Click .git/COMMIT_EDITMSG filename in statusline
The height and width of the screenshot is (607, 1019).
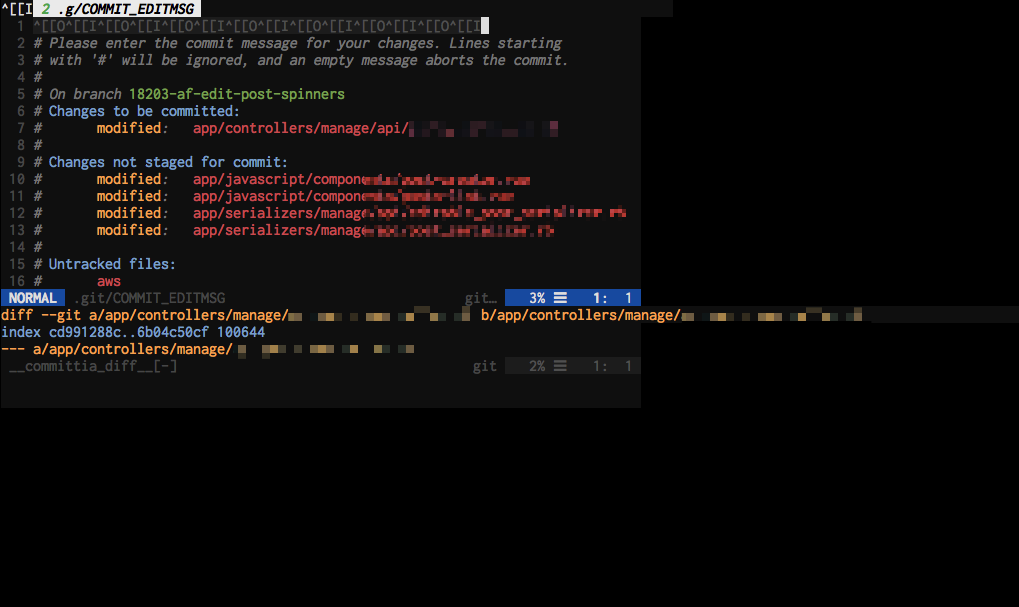(149, 298)
